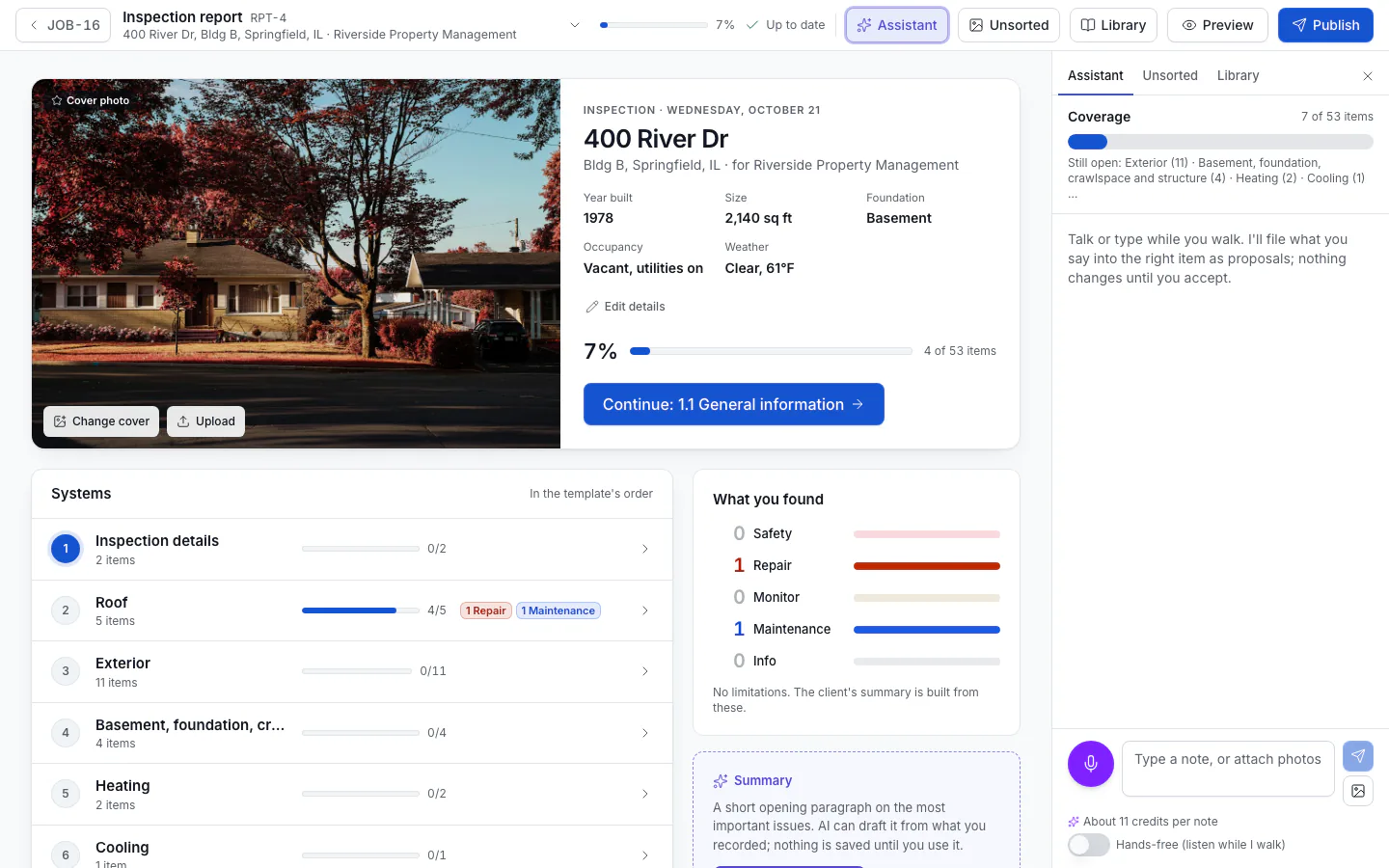Click the Monitor findings row
1389x868 pixels.
point(857,597)
